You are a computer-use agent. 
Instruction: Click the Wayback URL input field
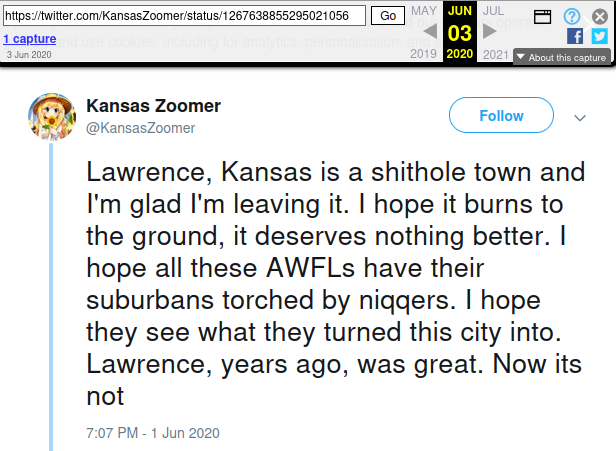[x=184, y=16]
